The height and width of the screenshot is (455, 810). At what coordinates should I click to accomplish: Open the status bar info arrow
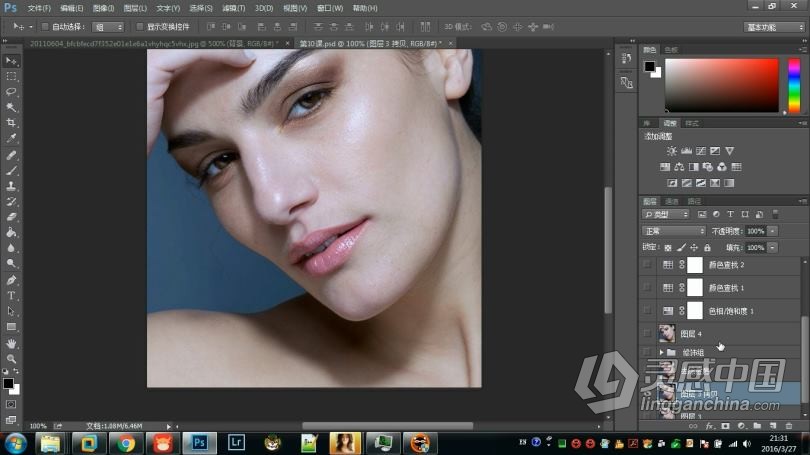coord(168,426)
